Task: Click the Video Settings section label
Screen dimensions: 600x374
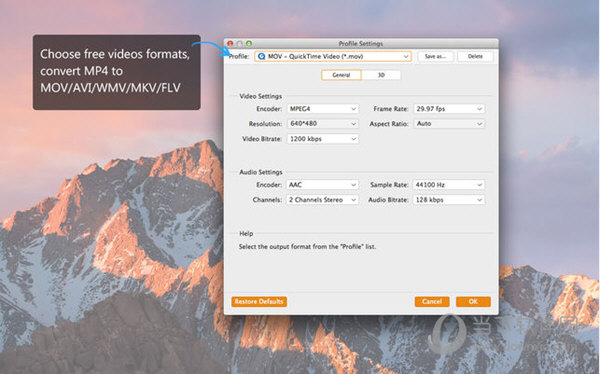Action: 261,96
